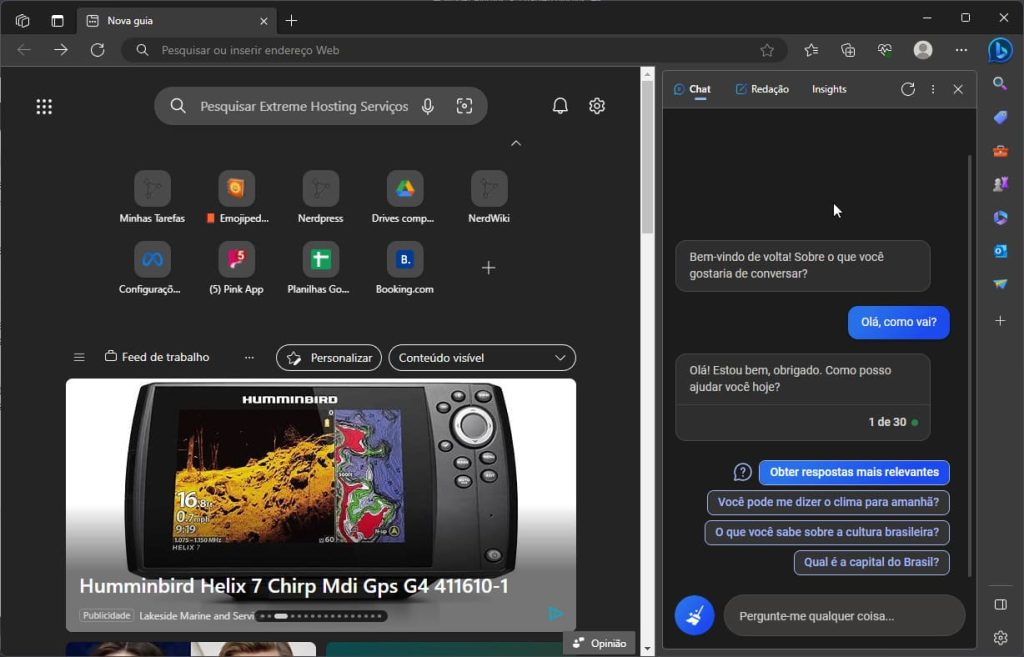Open the Emojipedia quick link

pos(236,197)
